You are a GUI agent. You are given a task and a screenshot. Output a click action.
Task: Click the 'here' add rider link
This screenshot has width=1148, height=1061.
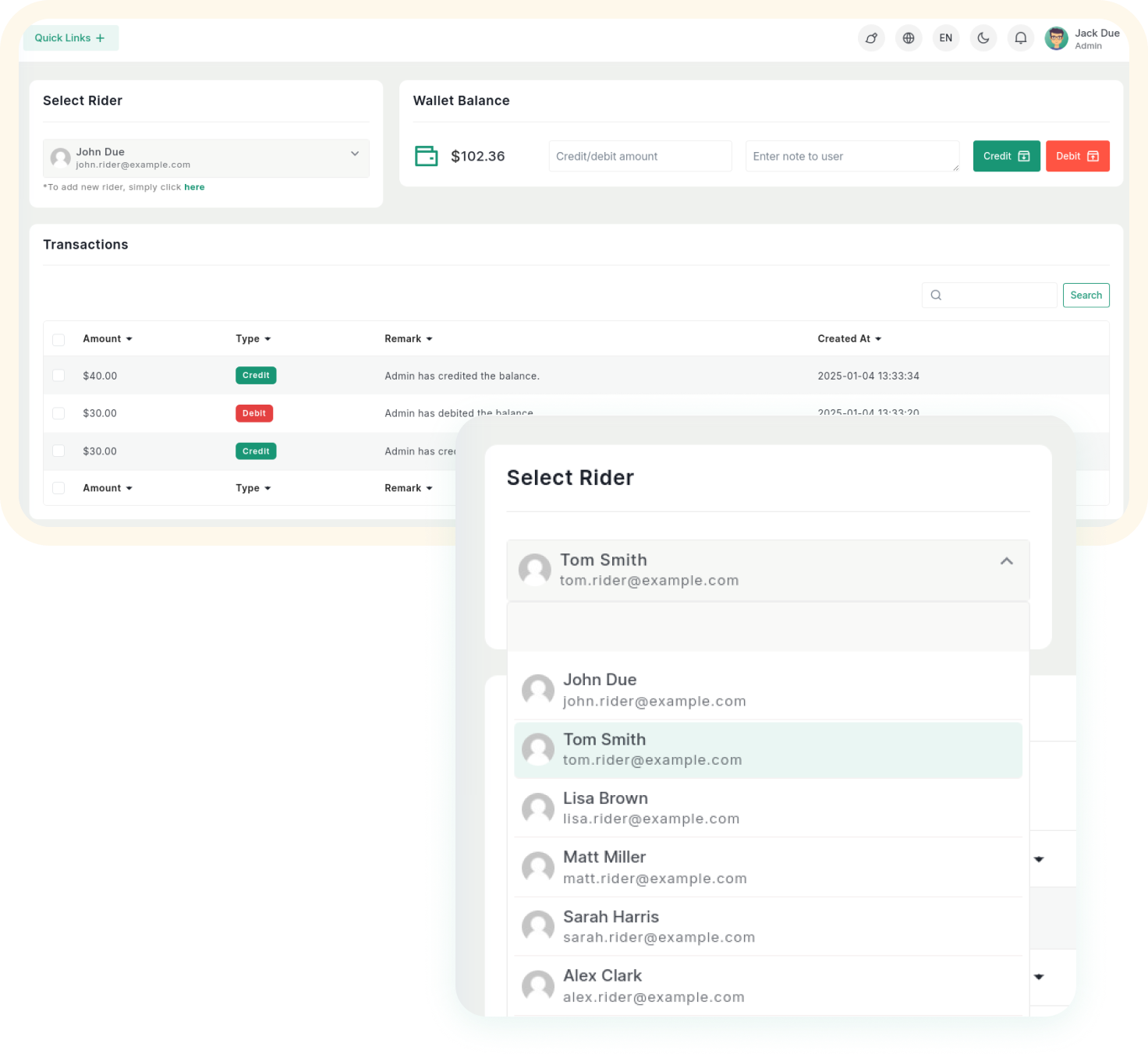point(194,187)
